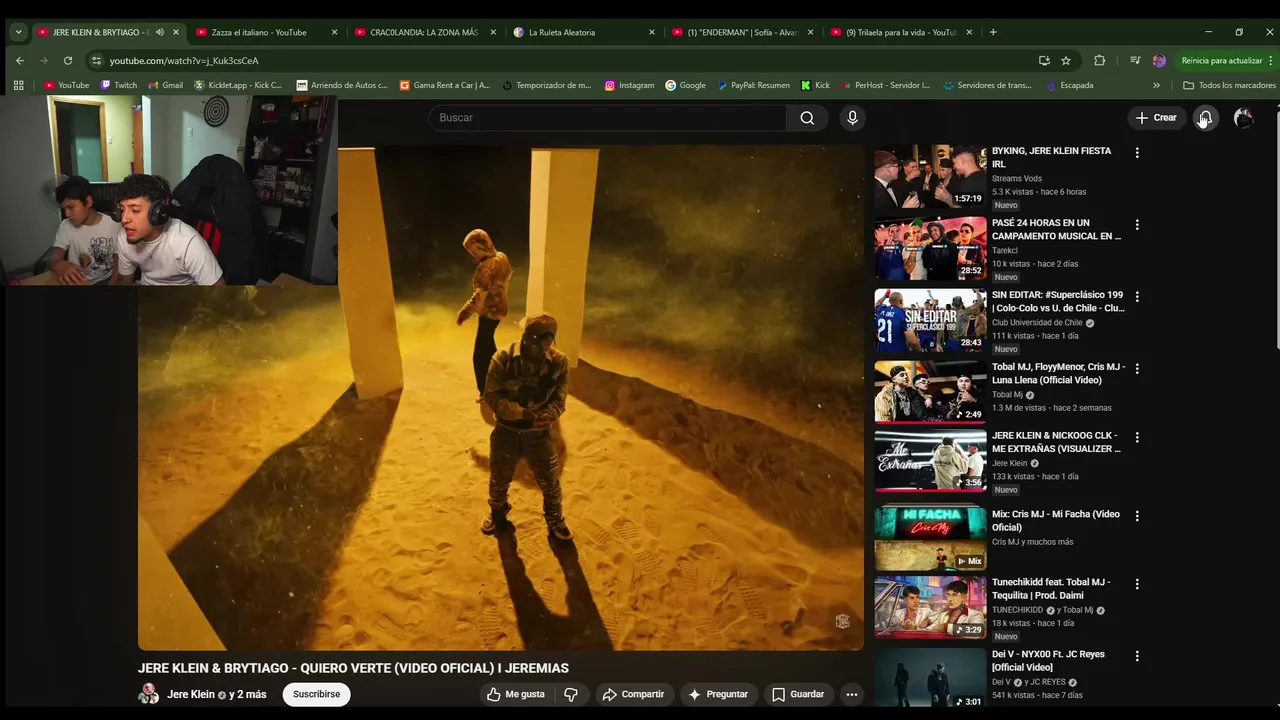
Task: Open the apps grid in bookmarks bar
Action: (18, 85)
